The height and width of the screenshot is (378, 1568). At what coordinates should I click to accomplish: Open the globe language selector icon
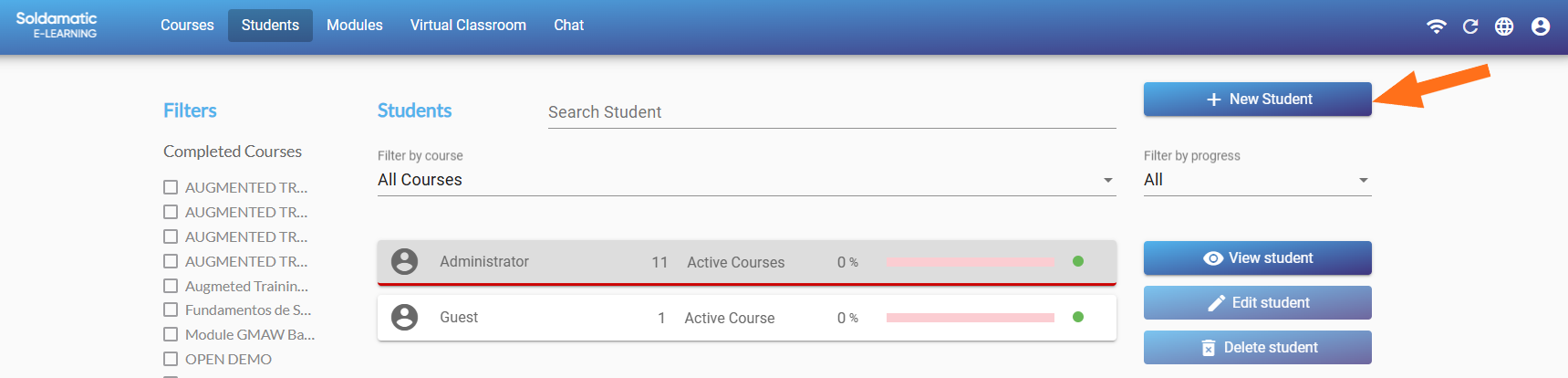coord(1504,26)
